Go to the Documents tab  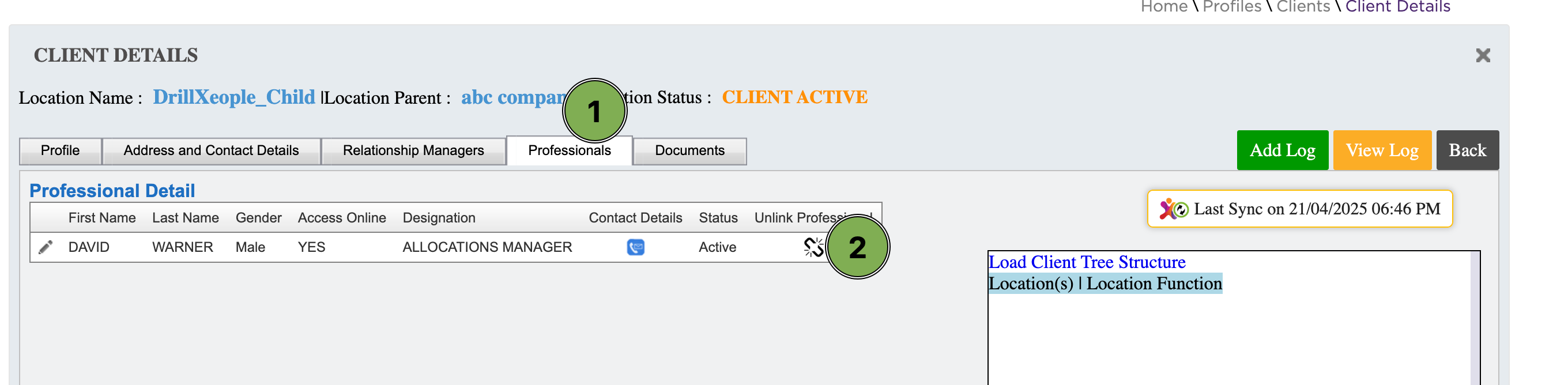tap(689, 151)
